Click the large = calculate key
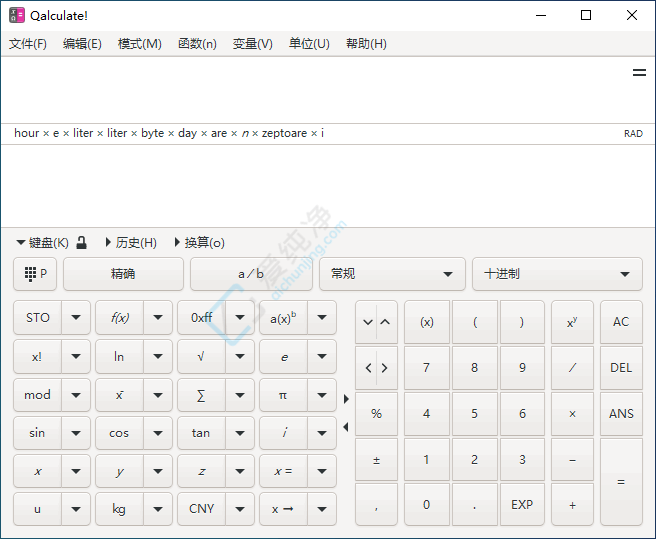Image resolution: width=656 pixels, height=539 pixels. [x=621, y=482]
